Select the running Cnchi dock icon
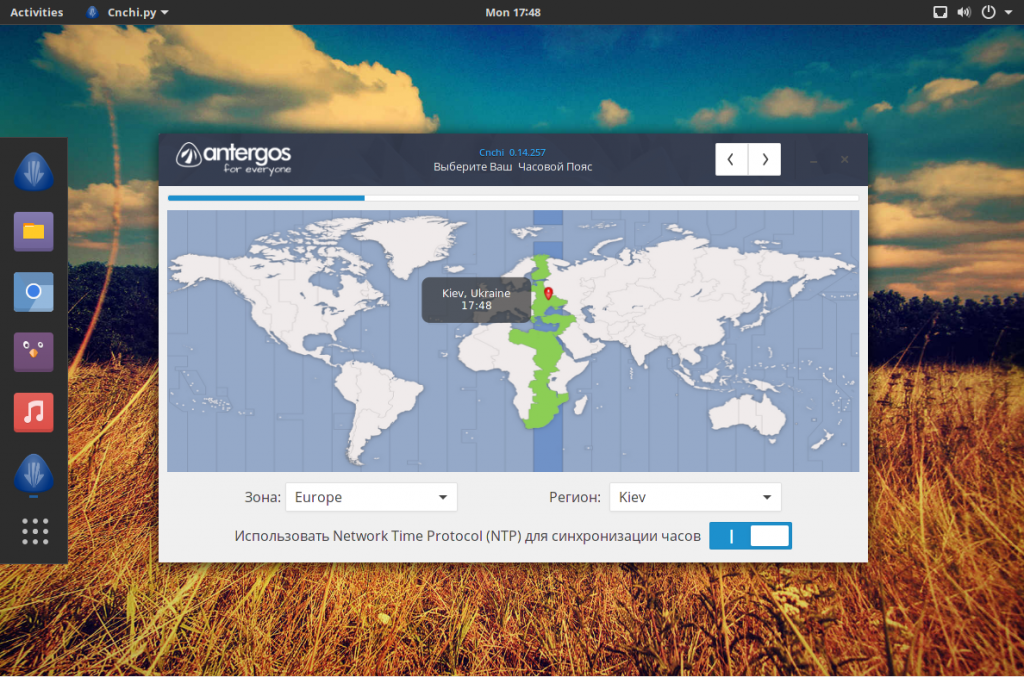 [x=33, y=474]
